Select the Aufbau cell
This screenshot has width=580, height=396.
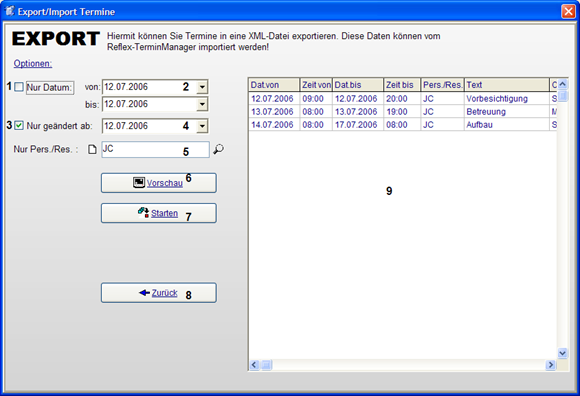coord(507,125)
